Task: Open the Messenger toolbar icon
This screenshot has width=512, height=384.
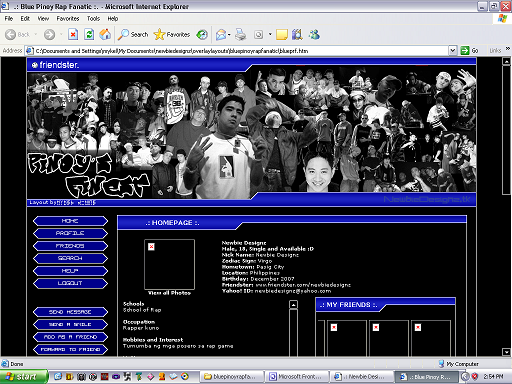Action: 314,34
